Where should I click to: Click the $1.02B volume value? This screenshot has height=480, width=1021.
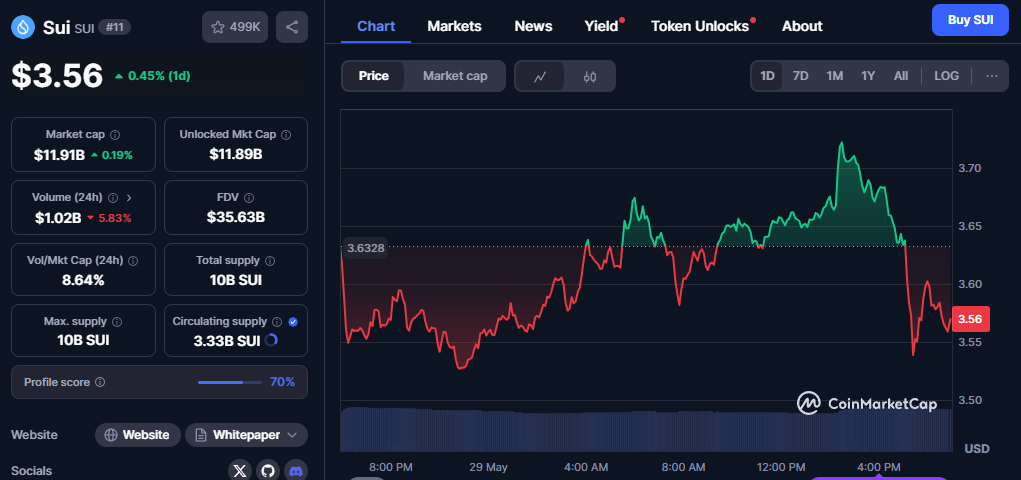click(58, 218)
